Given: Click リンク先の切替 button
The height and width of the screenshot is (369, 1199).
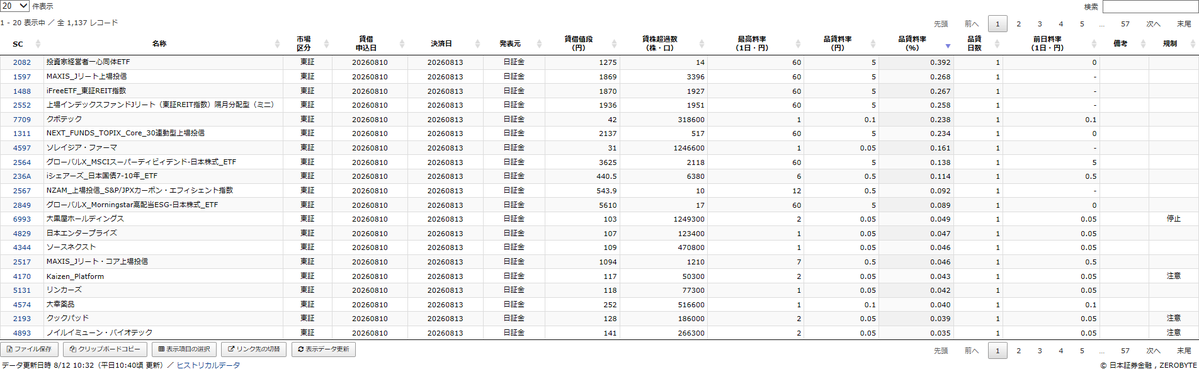Looking at the screenshot, I should pyautogui.click(x=254, y=349).
